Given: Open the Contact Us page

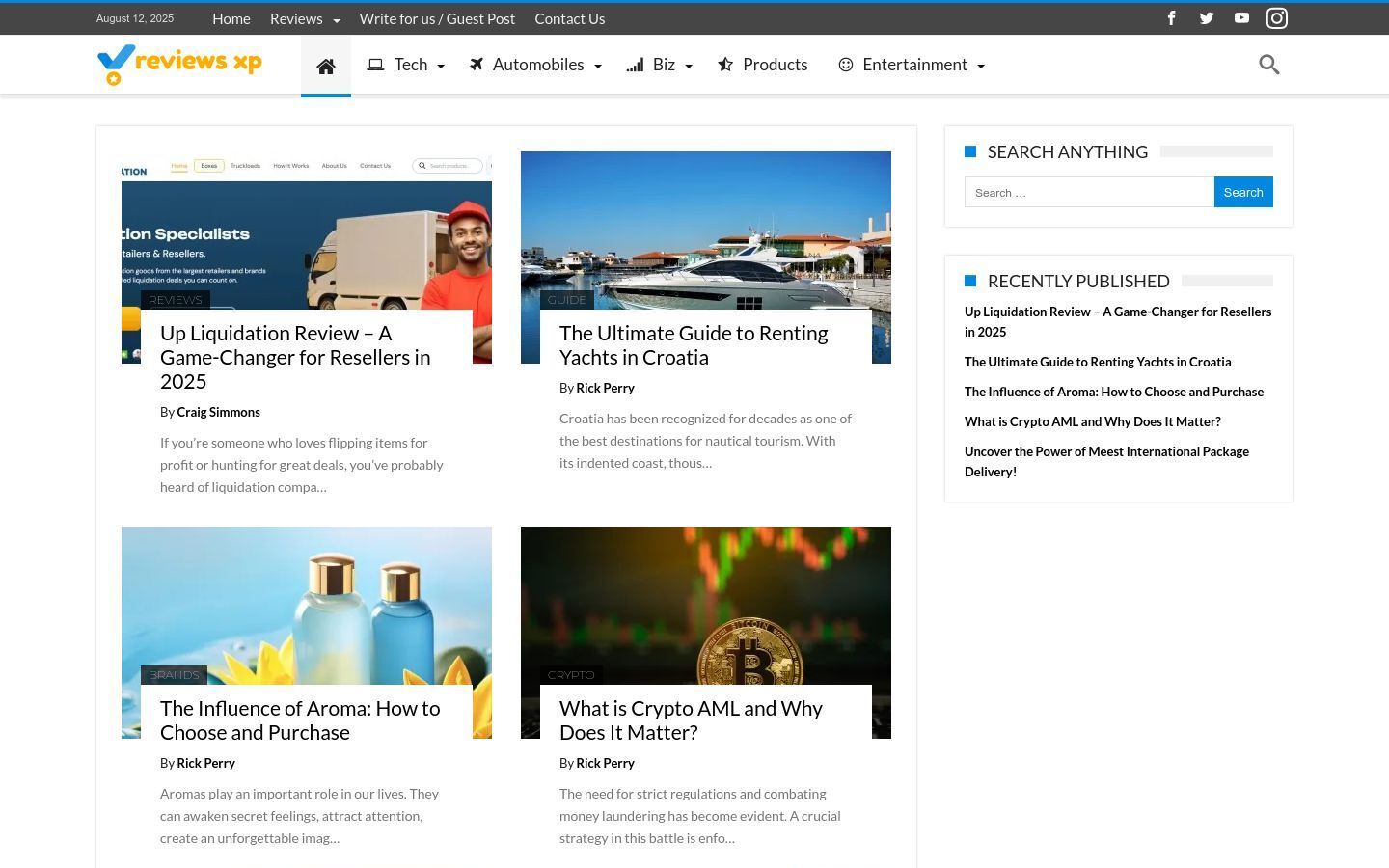Looking at the screenshot, I should 570,18.
